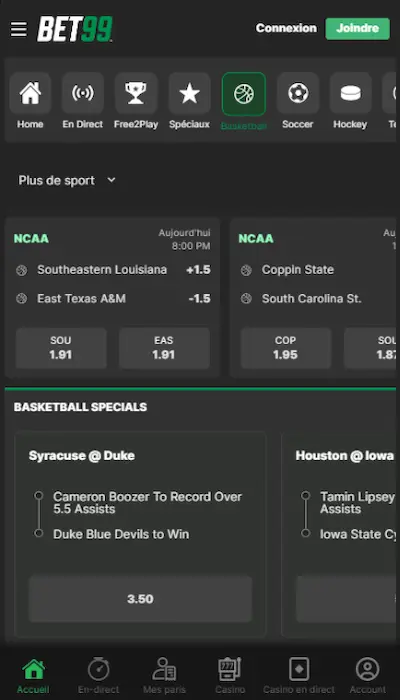This screenshot has height=700, width=400.
Task: Click the Joindre button
Action: tap(358, 29)
